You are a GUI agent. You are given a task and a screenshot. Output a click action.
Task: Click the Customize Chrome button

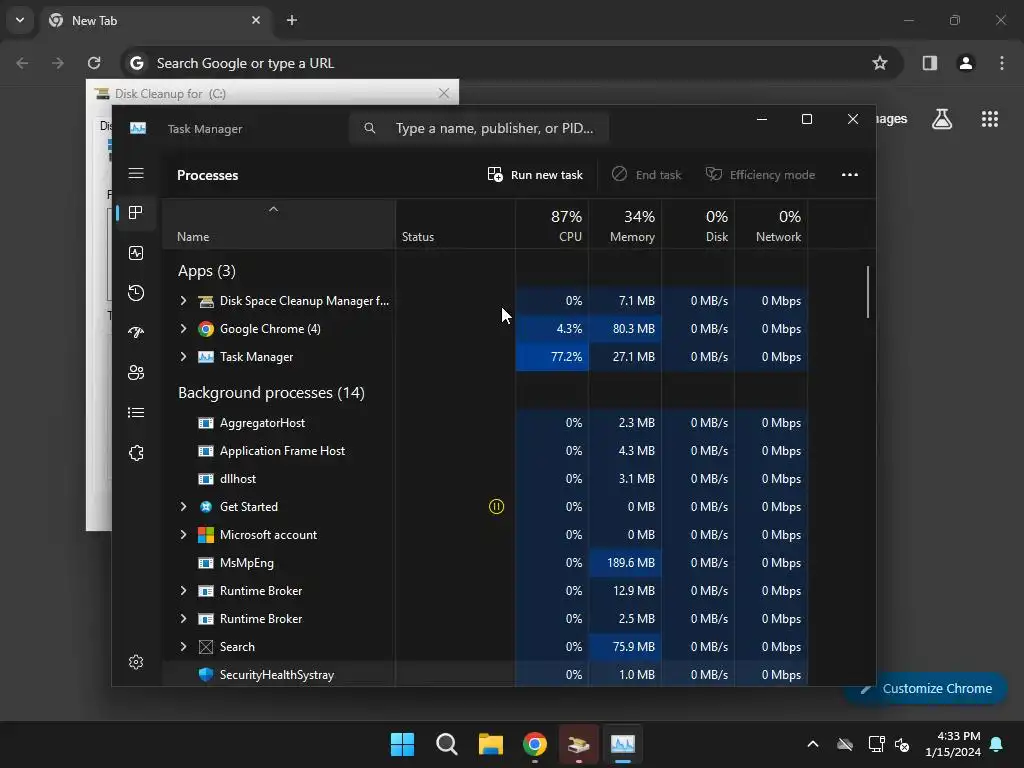(x=926, y=688)
